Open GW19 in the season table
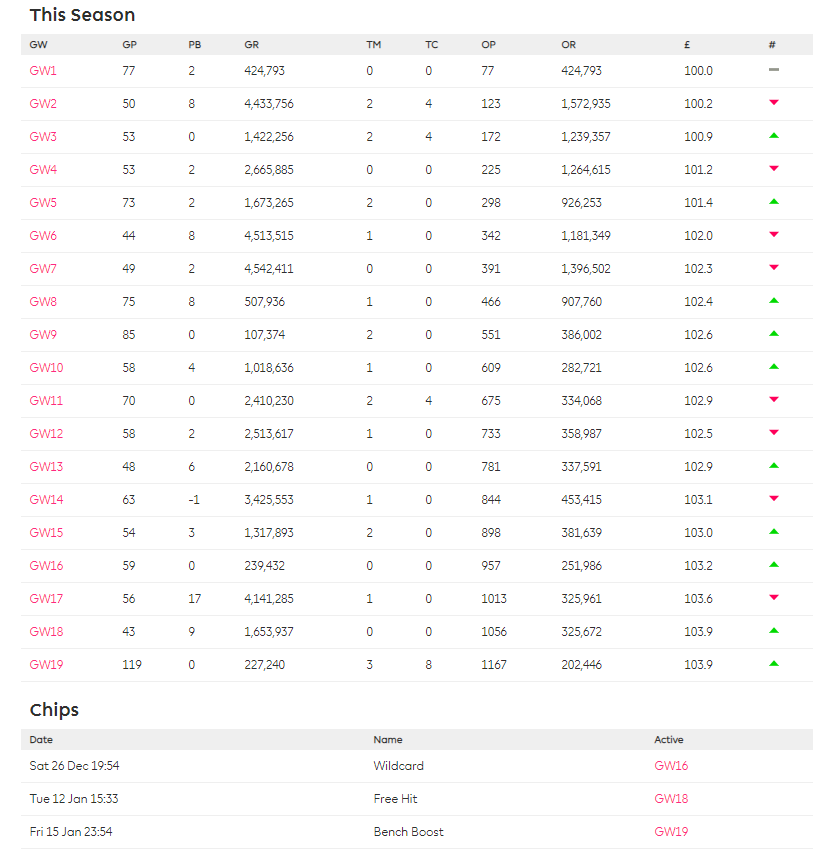The height and width of the screenshot is (860, 816). 46,665
